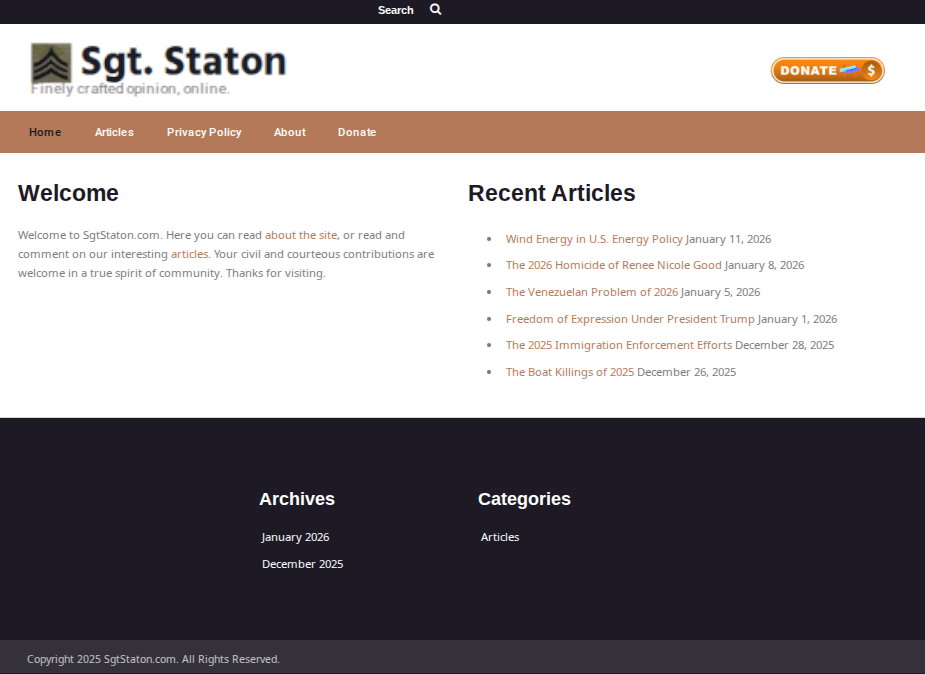Open the Articles menu item
This screenshot has width=925, height=674.
(x=114, y=131)
